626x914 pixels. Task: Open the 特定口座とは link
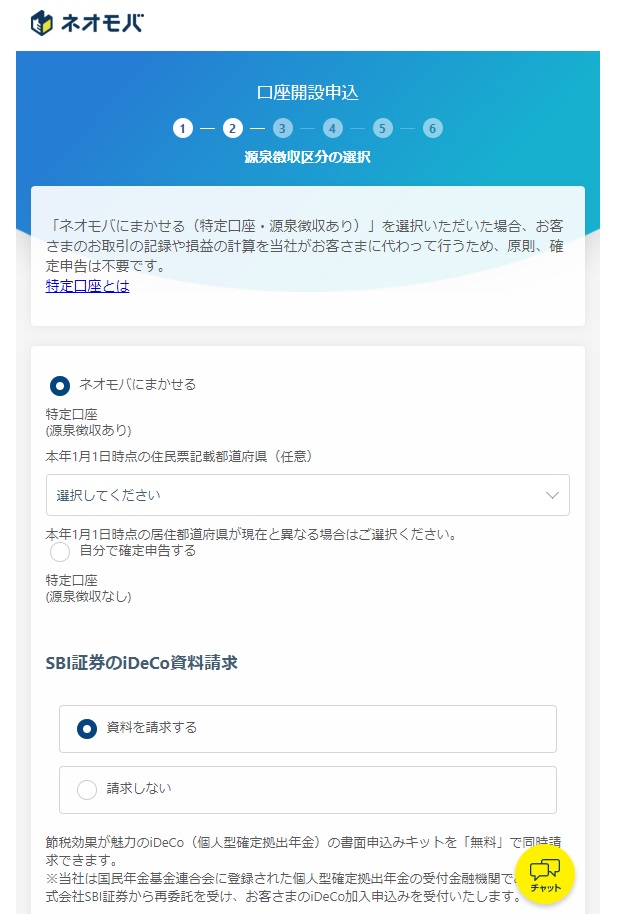coord(88,286)
